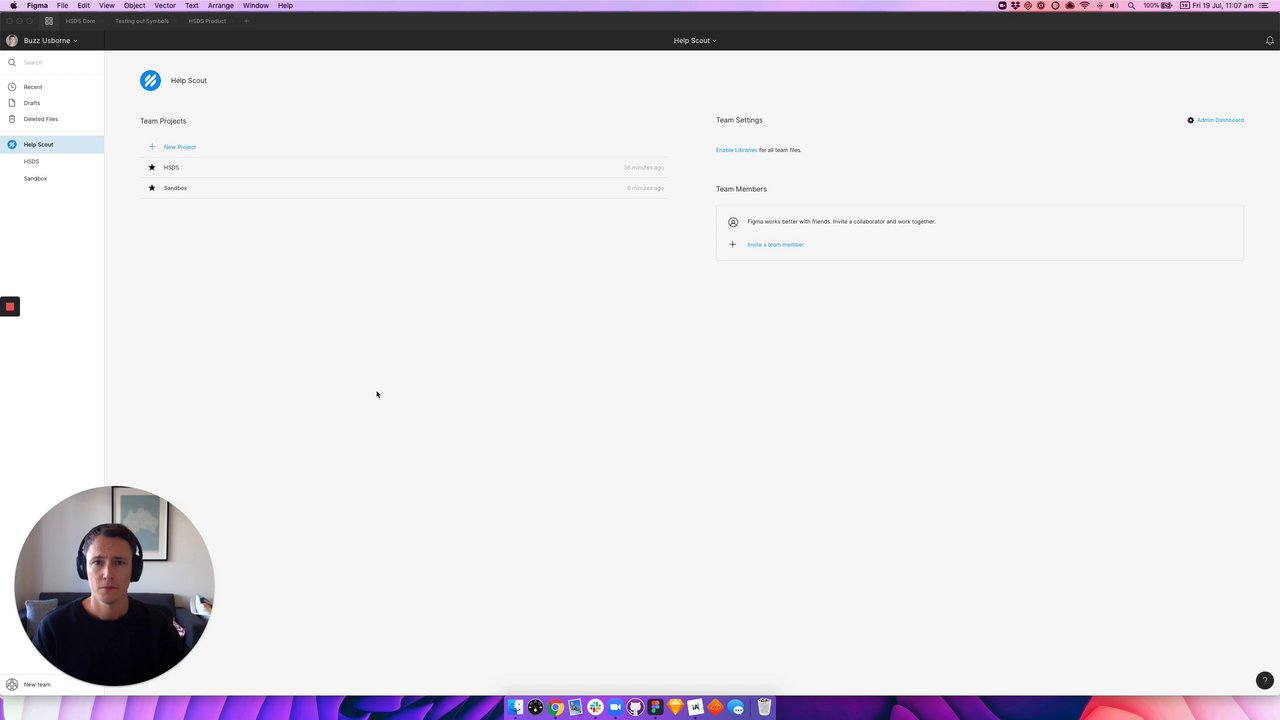Image resolution: width=1280 pixels, height=720 pixels.
Task: Open the HSDS project row in Team Projects
Action: tap(404, 167)
